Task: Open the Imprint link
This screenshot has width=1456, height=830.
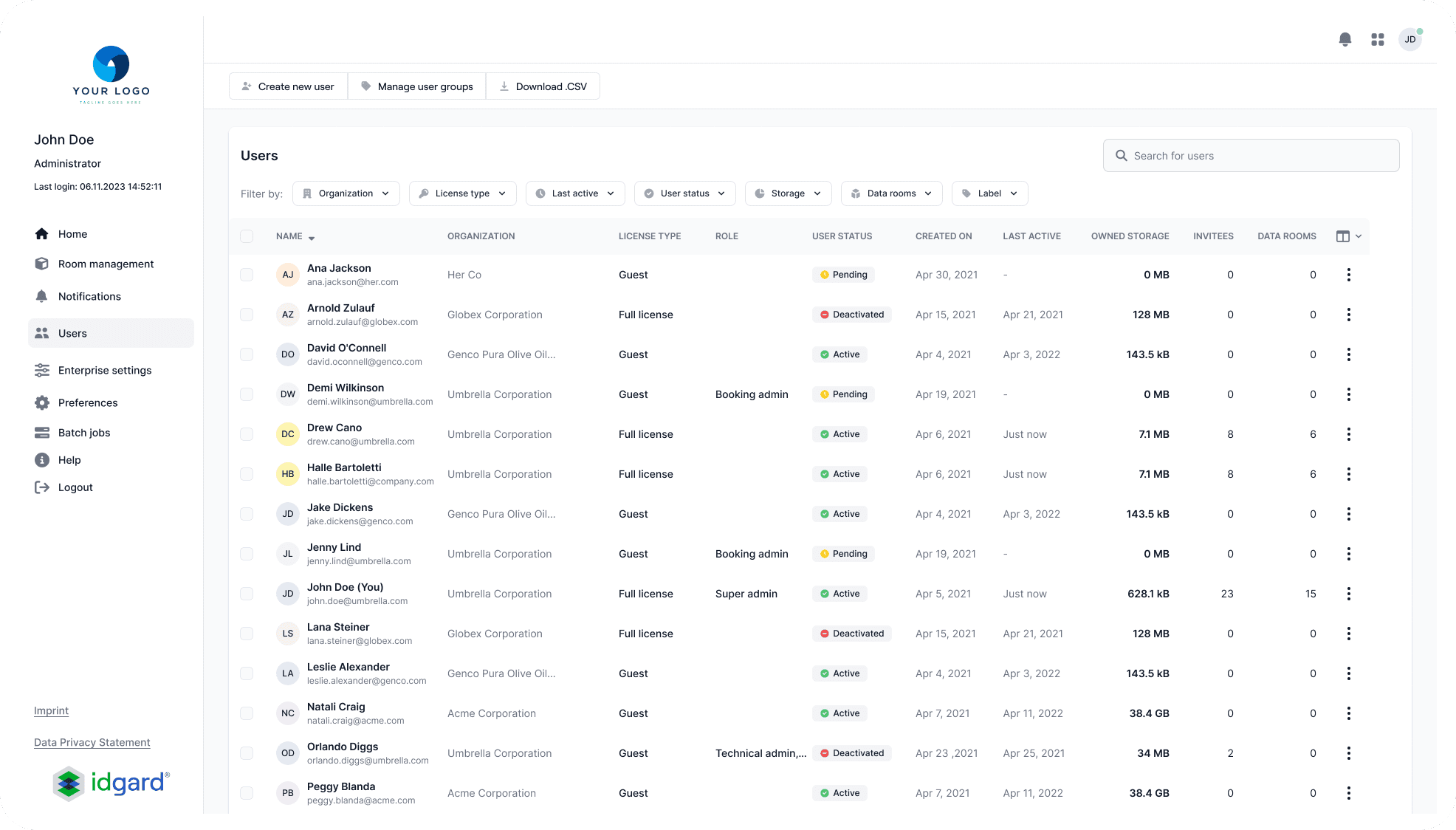Action: (51, 711)
